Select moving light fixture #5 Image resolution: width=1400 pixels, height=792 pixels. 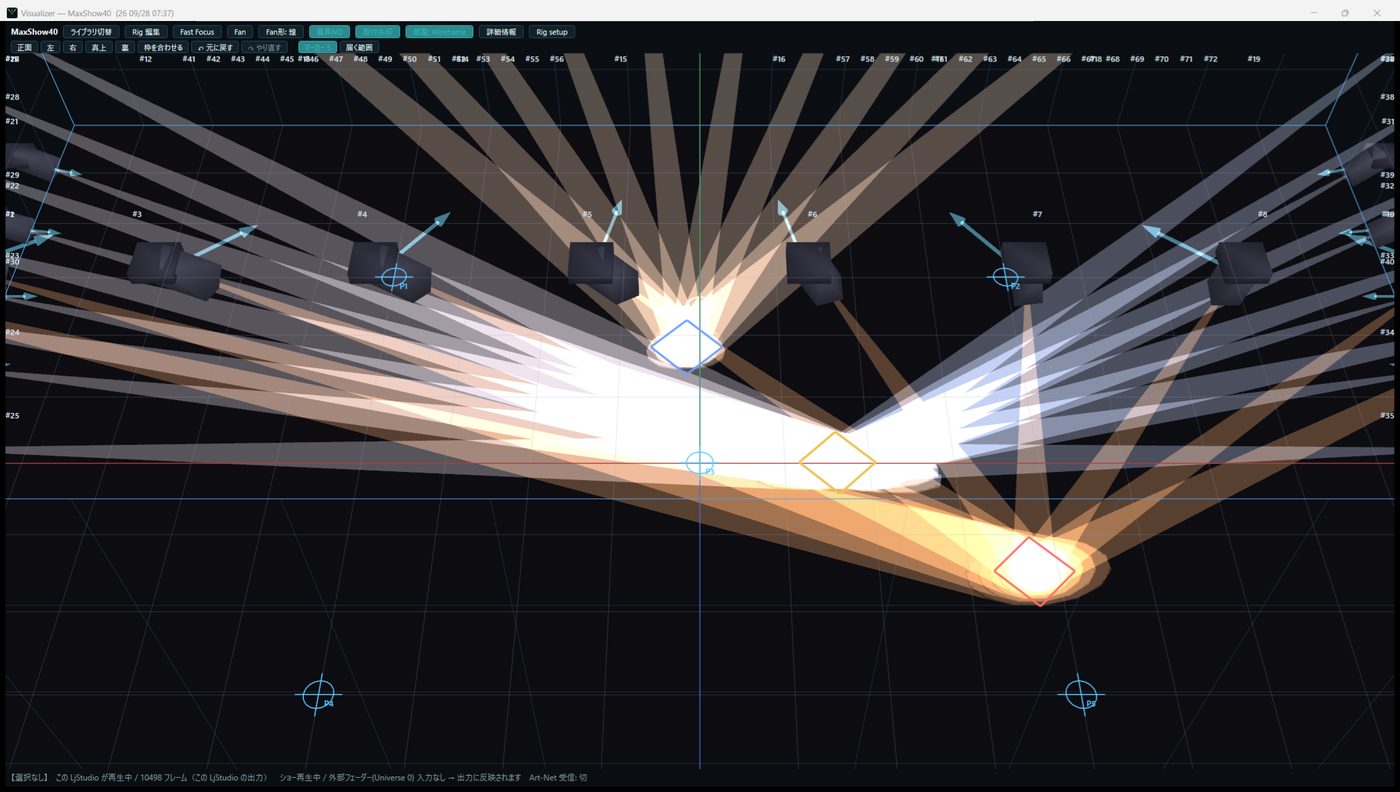[603, 271]
